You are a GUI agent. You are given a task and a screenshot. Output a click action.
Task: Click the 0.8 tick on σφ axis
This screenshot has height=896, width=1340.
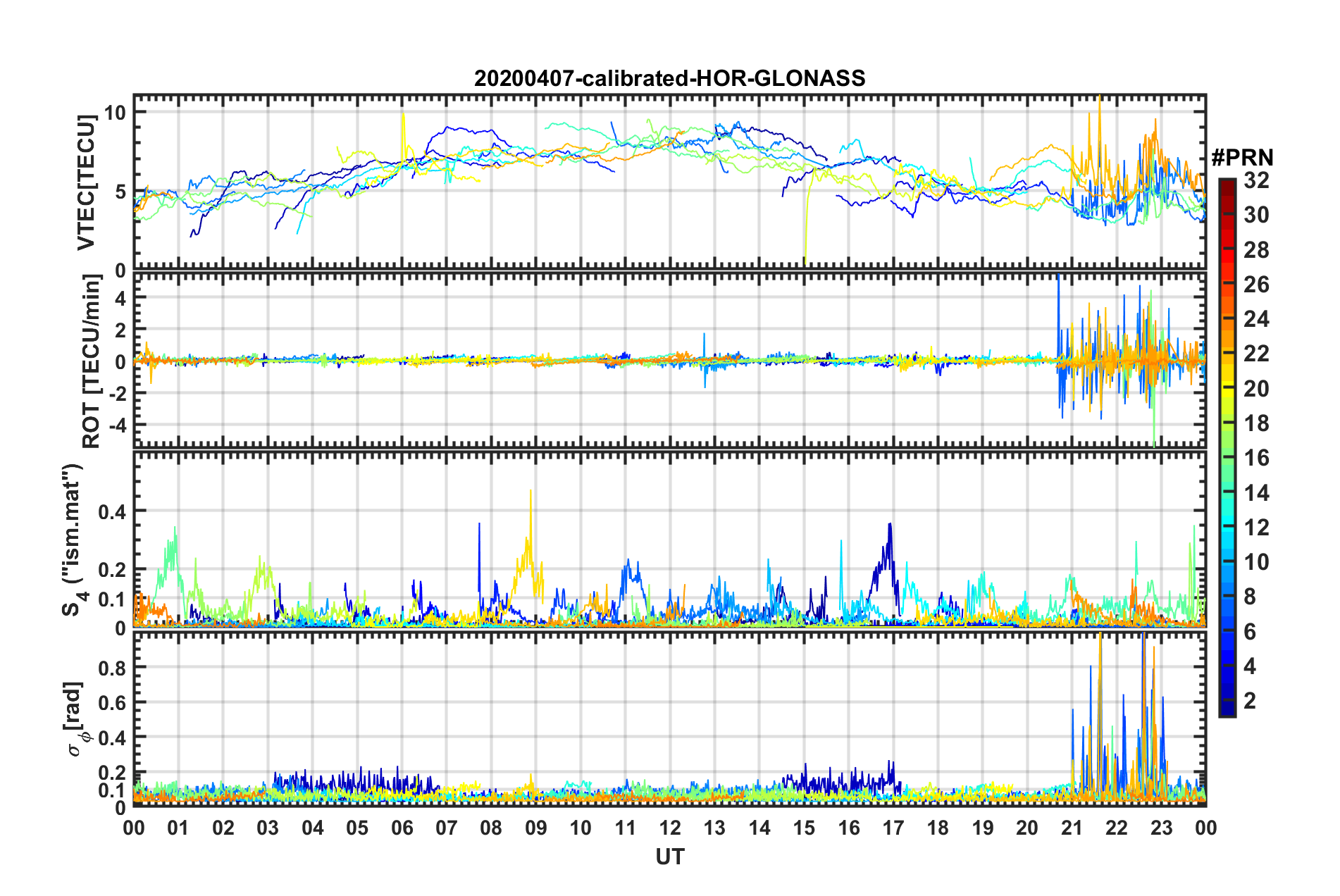coord(112,667)
